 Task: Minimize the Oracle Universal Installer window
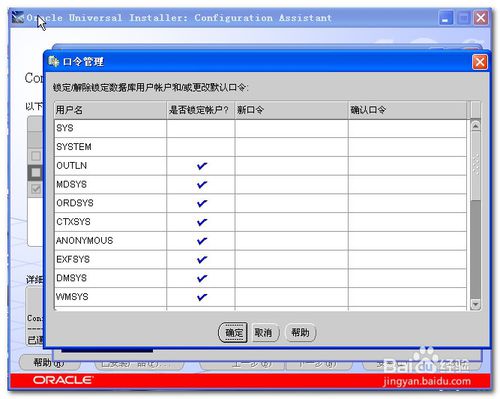click(x=445, y=18)
